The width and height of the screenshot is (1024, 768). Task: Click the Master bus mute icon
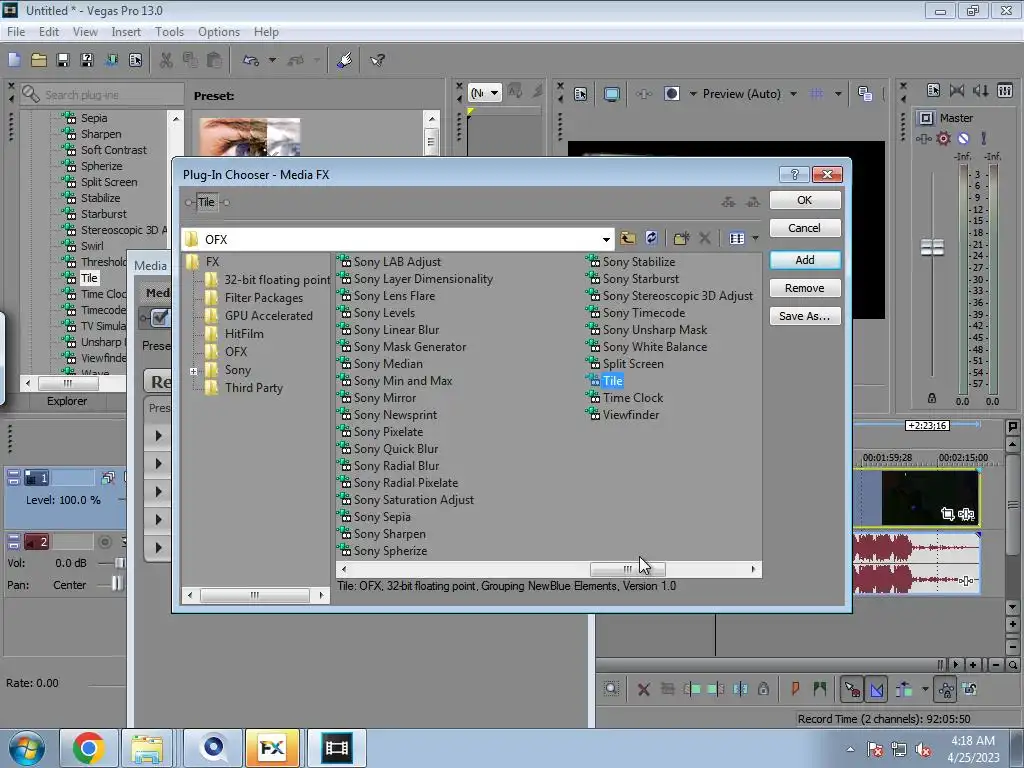(963, 138)
